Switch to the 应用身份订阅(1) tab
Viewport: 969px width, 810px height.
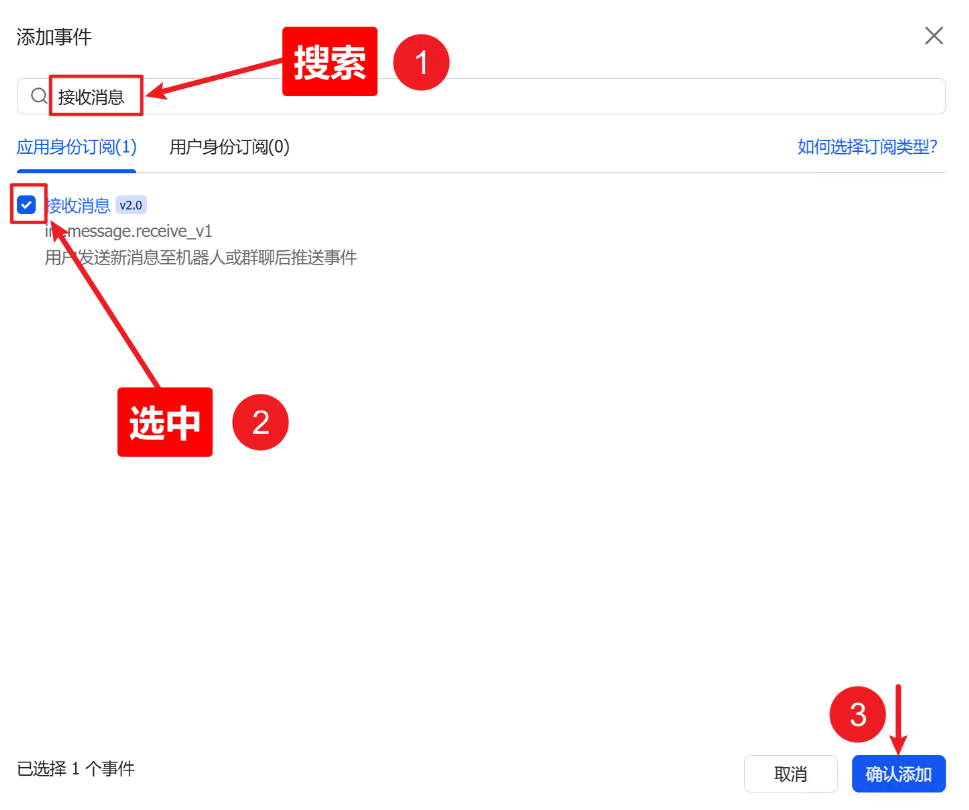pyautogui.click(x=77, y=147)
